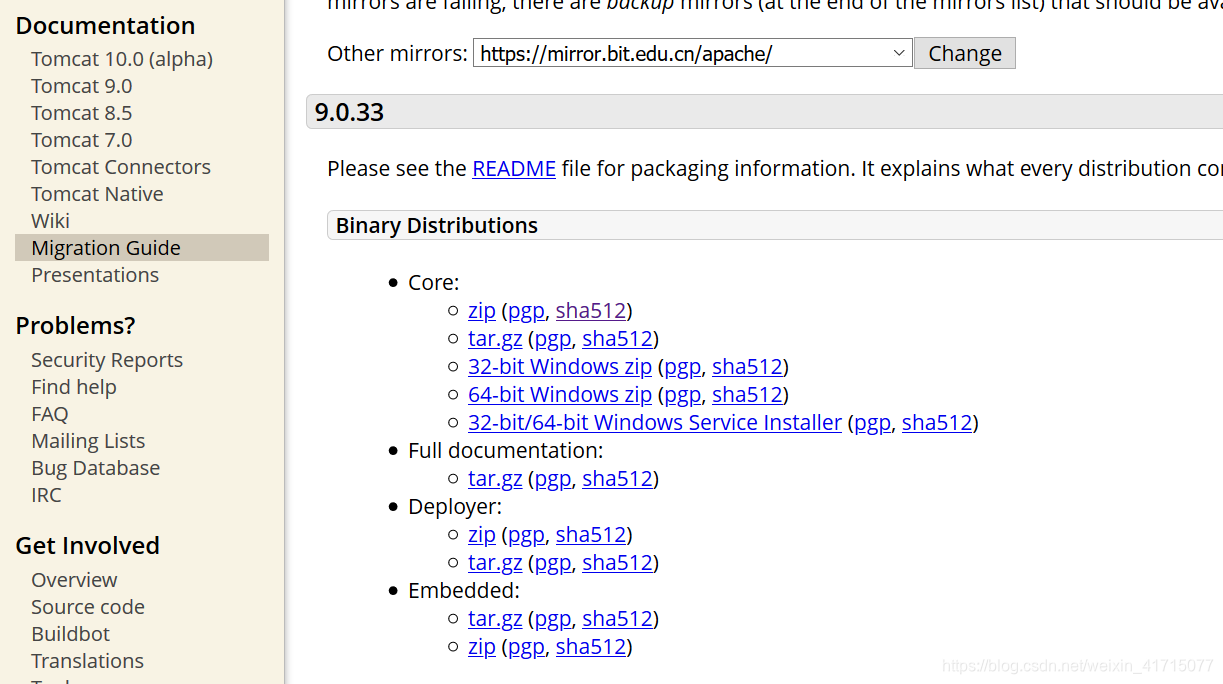Open the IRC sidebar link
The width and height of the screenshot is (1223, 684).
click(x=46, y=495)
